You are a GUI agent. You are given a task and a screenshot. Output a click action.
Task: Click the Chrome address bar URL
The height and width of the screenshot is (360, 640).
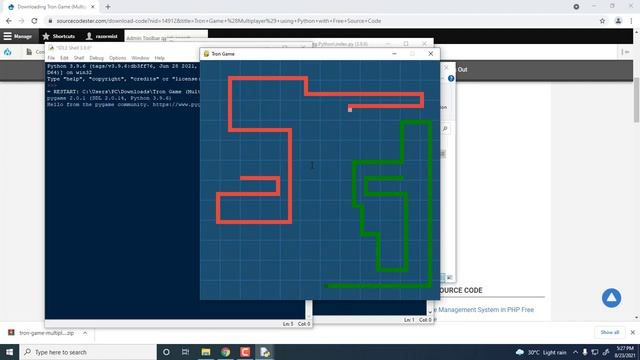coord(218,21)
